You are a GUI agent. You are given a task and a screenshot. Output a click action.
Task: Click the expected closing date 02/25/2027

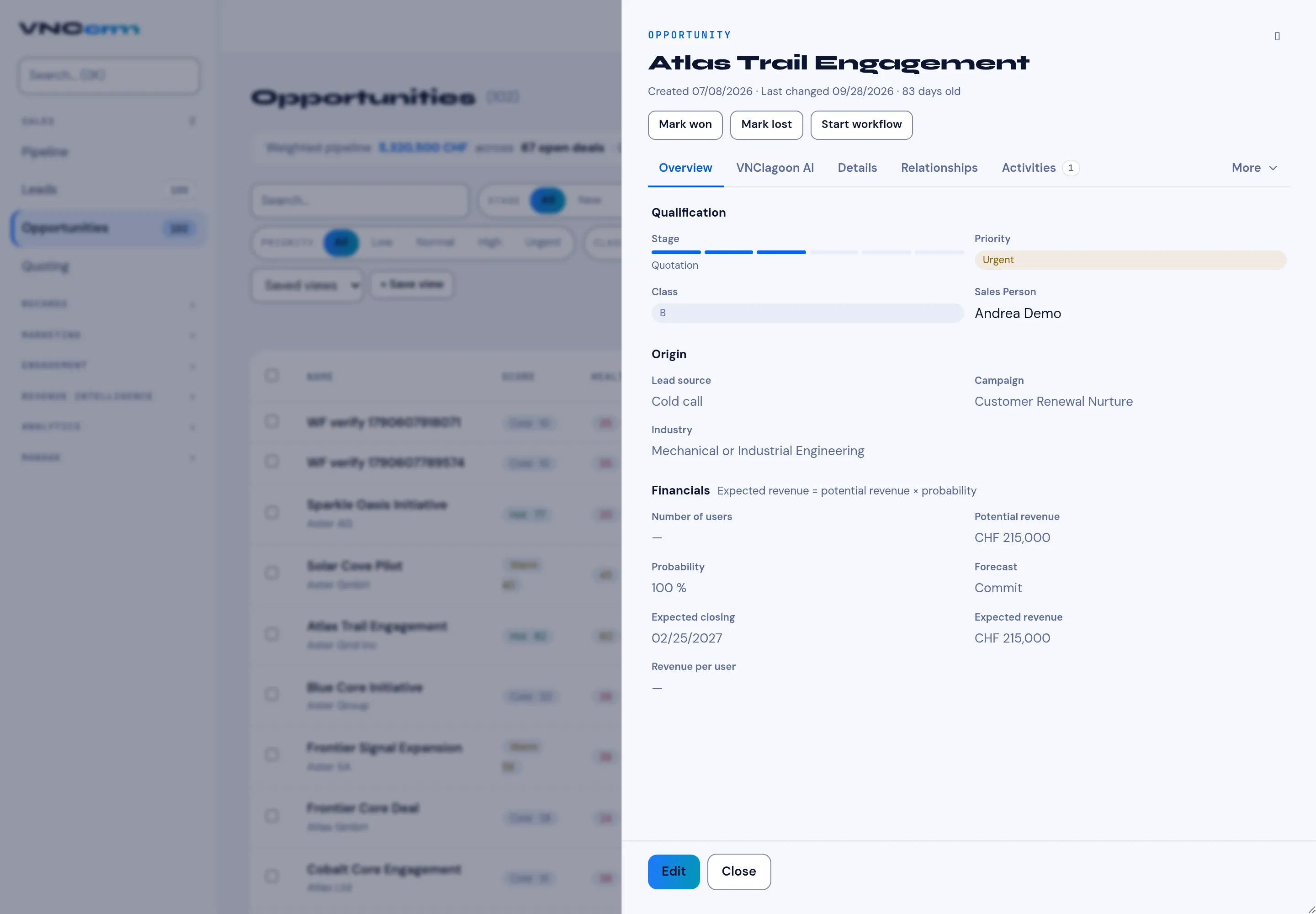coord(687,638)
